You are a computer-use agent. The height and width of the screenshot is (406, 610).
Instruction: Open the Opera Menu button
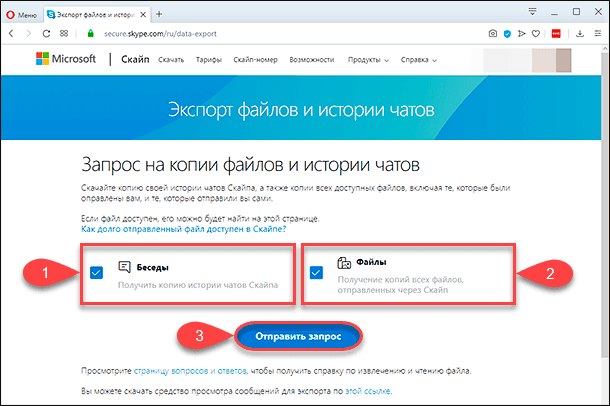coord(22,15)
